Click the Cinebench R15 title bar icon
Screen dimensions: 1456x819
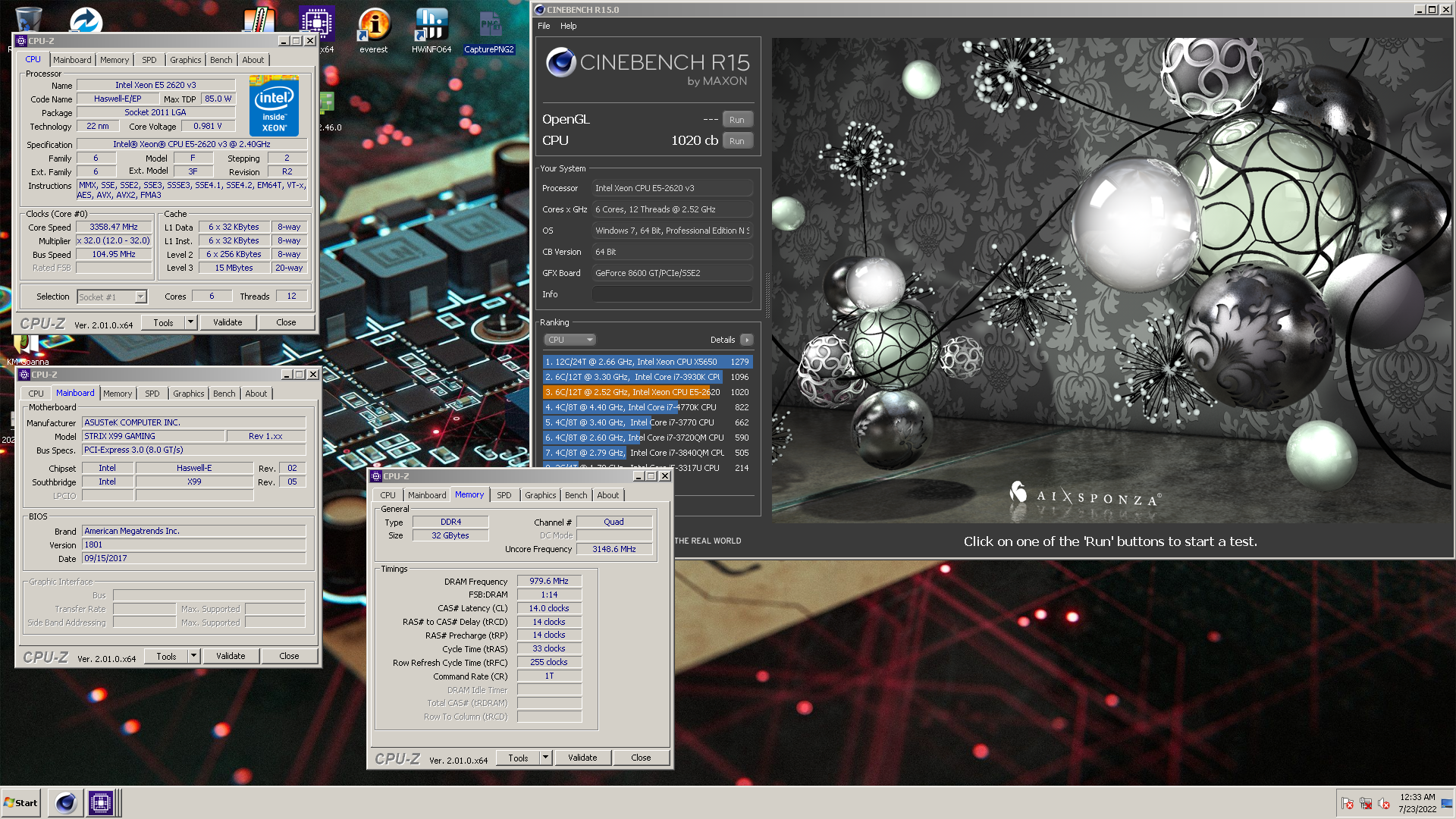tap(539, 10)
